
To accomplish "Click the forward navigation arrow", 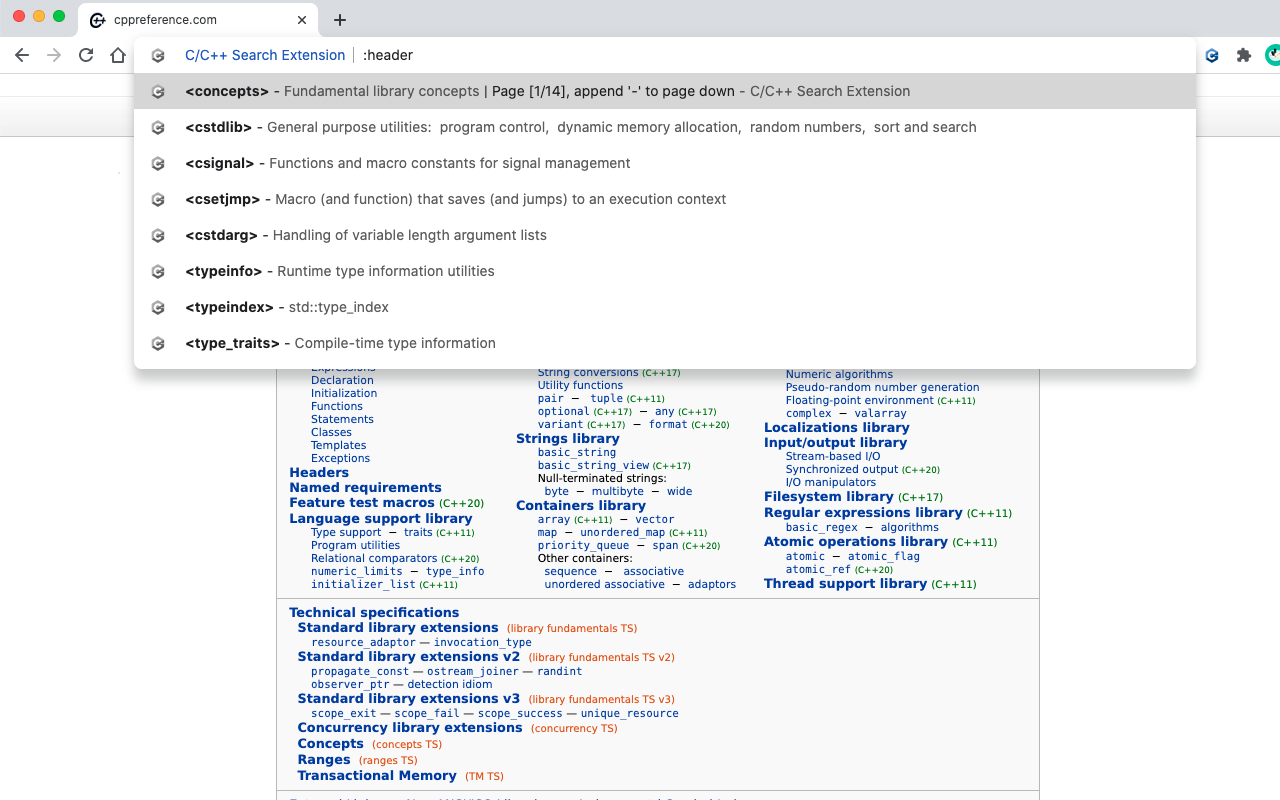I will (x=53, y=55).
